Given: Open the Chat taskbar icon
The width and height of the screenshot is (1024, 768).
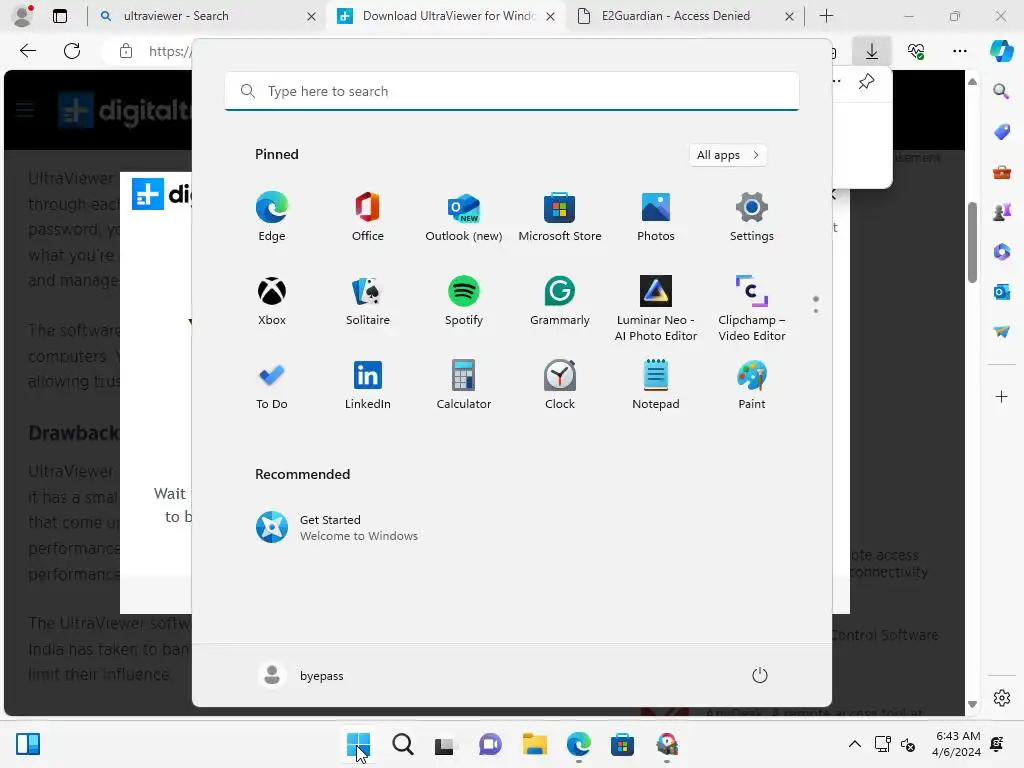Looking at the screenshot, I should (x=490, y=744).
